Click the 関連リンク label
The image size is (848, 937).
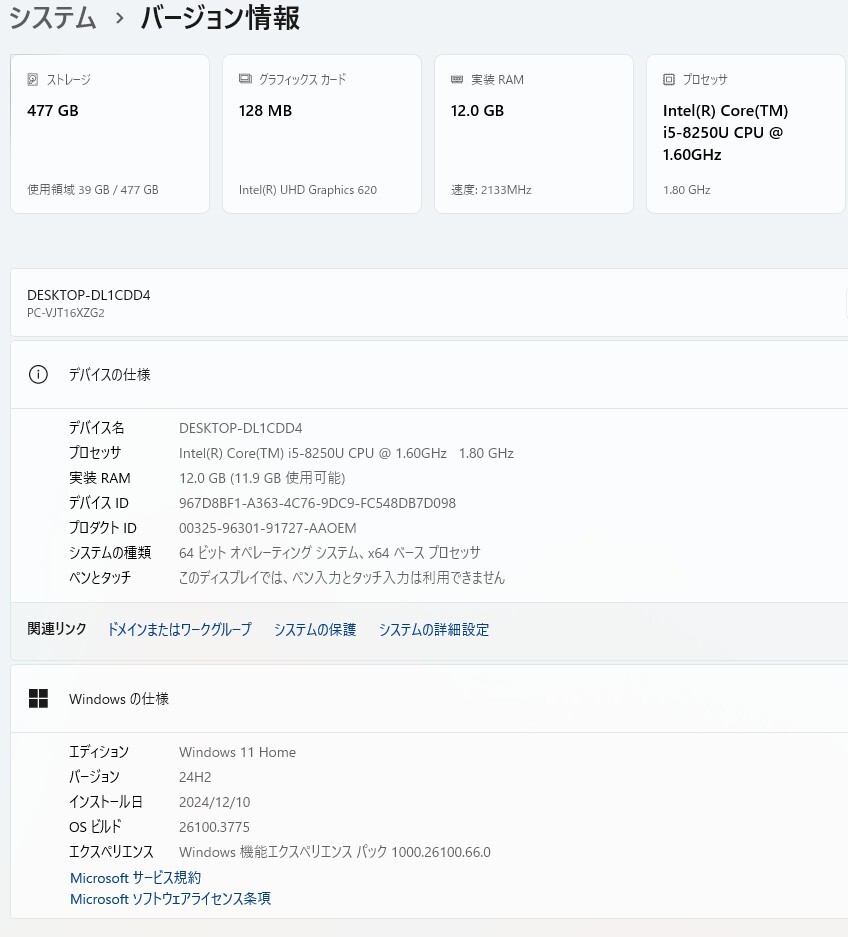pos(57,629)
